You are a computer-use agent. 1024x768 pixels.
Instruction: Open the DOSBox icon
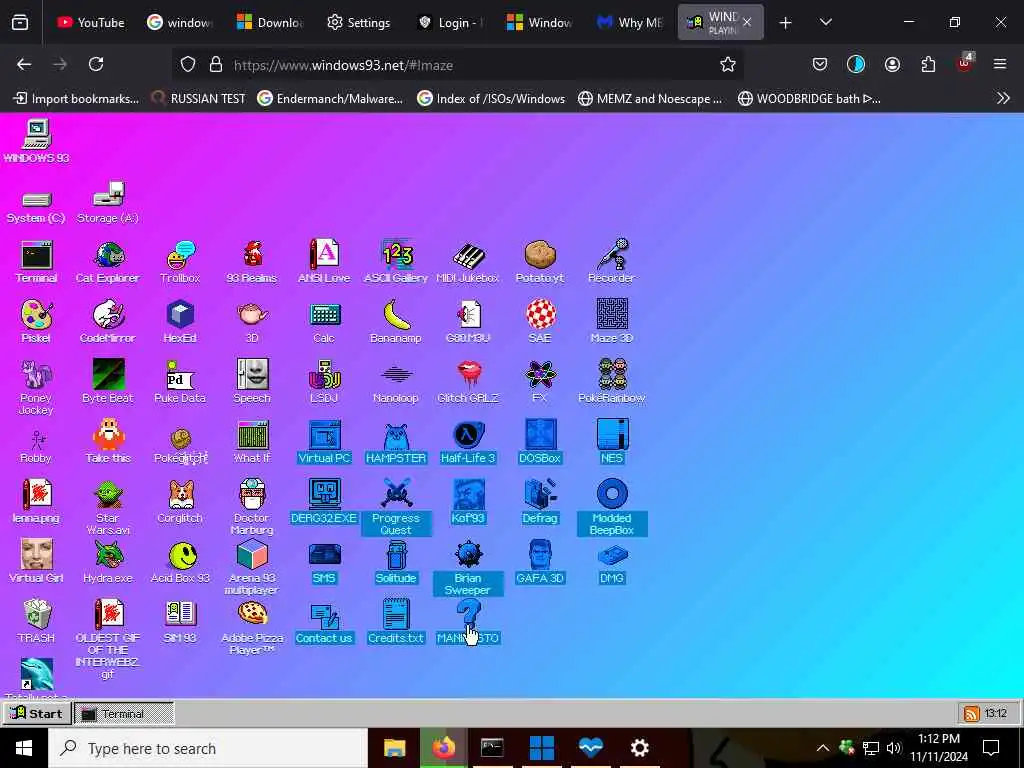point(540,442)
